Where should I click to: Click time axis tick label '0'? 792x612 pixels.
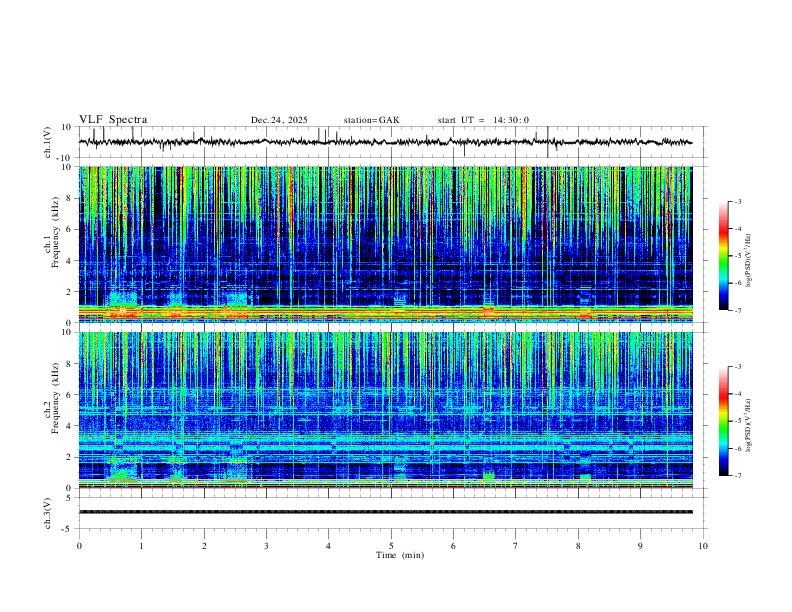[79, 546]
